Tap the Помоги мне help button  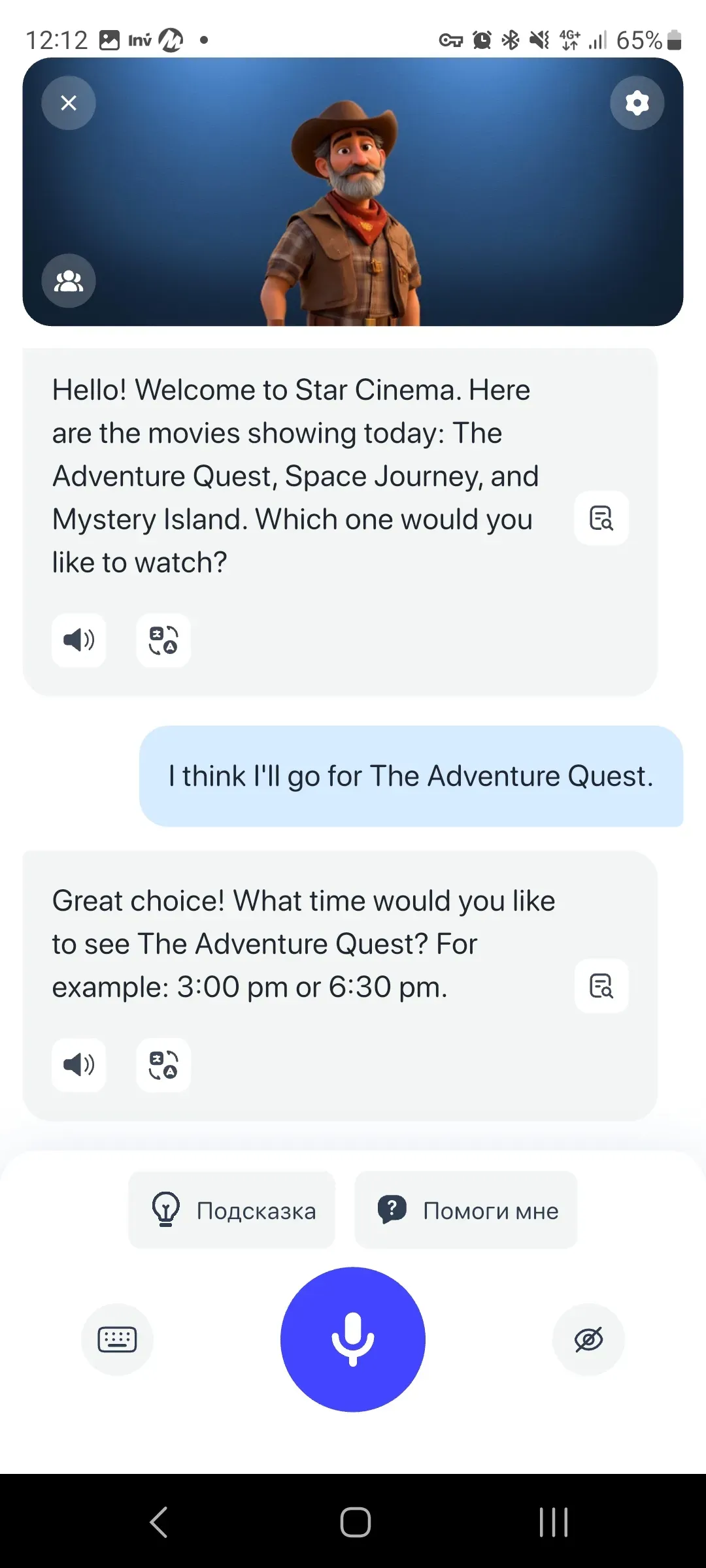pyautogui.click(x=466, y=1210)
